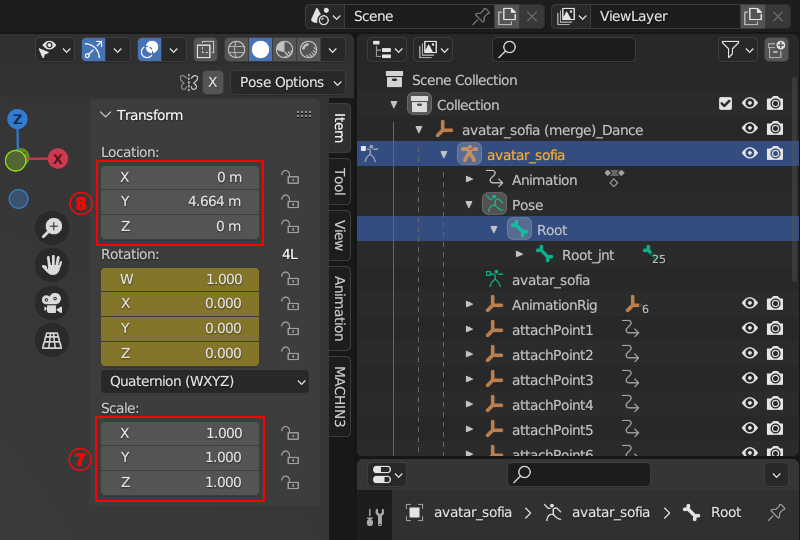Toggle the camera view icon
800x540 pixels.
(51, 303)
